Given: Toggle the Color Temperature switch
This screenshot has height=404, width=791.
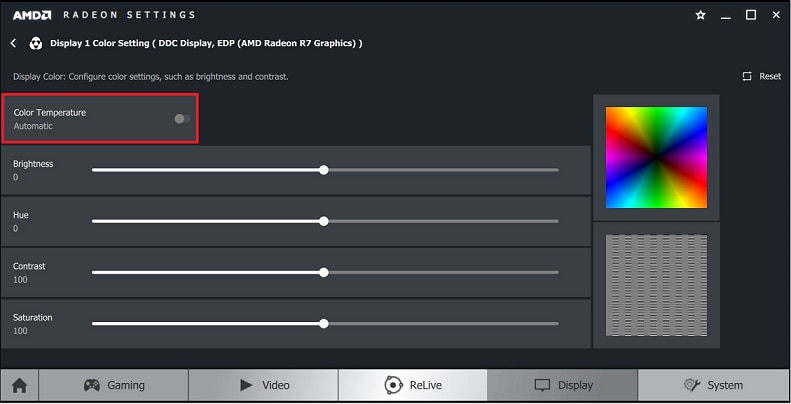Looking at the screenshot, I should point(182,119).
